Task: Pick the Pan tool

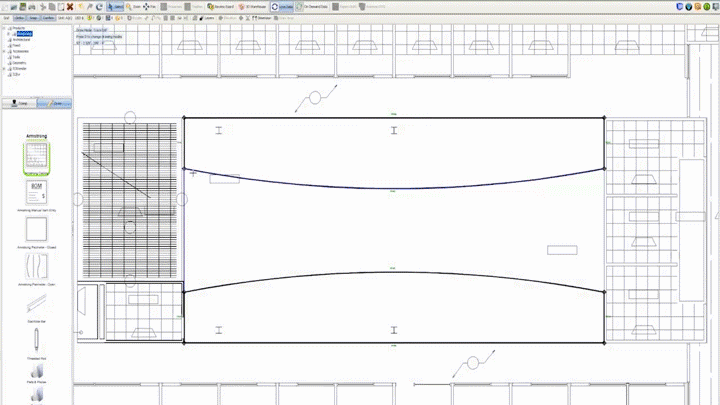Action: point(150,7)
